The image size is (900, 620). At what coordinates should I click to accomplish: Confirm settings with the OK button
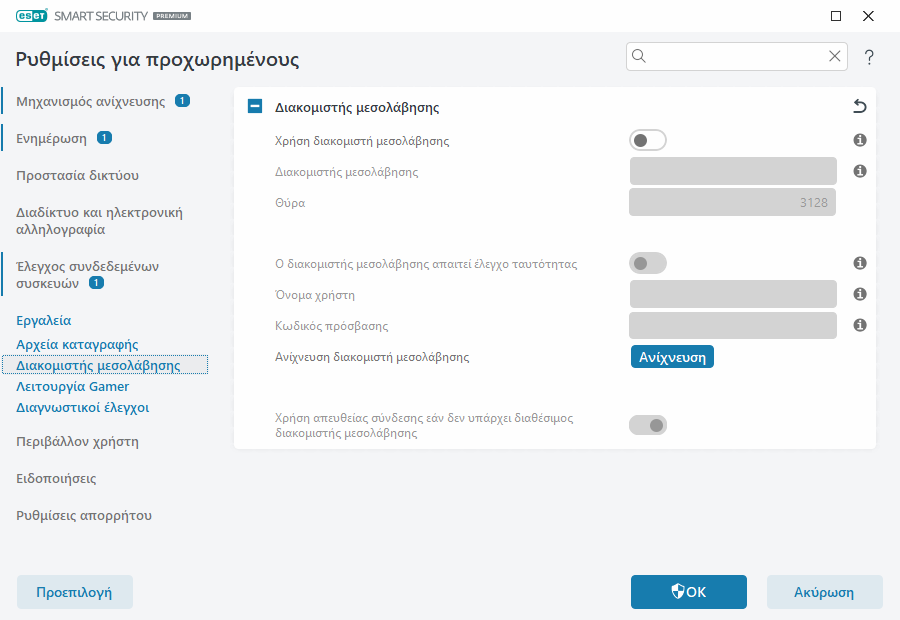pyautogui.click(x=688, y=591)
